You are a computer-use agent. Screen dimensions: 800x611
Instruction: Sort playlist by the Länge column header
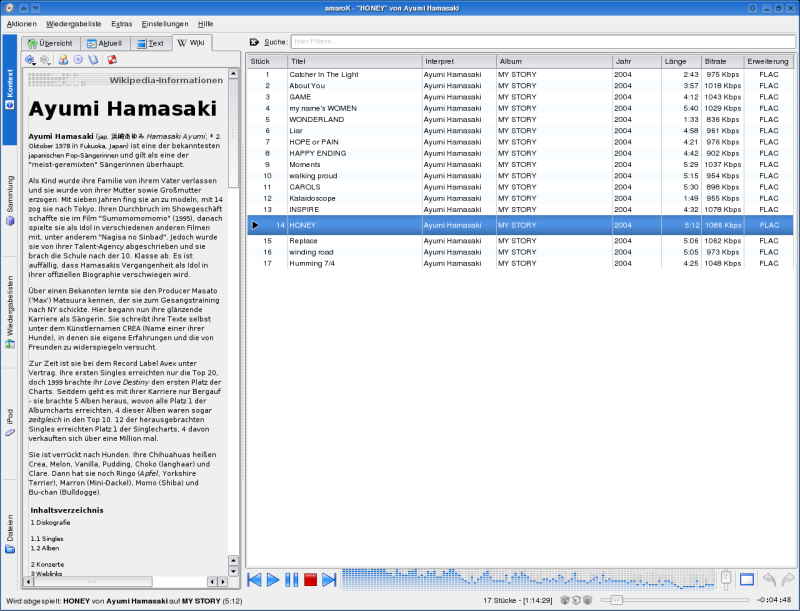pyautogui.click(x=681, y=61)
